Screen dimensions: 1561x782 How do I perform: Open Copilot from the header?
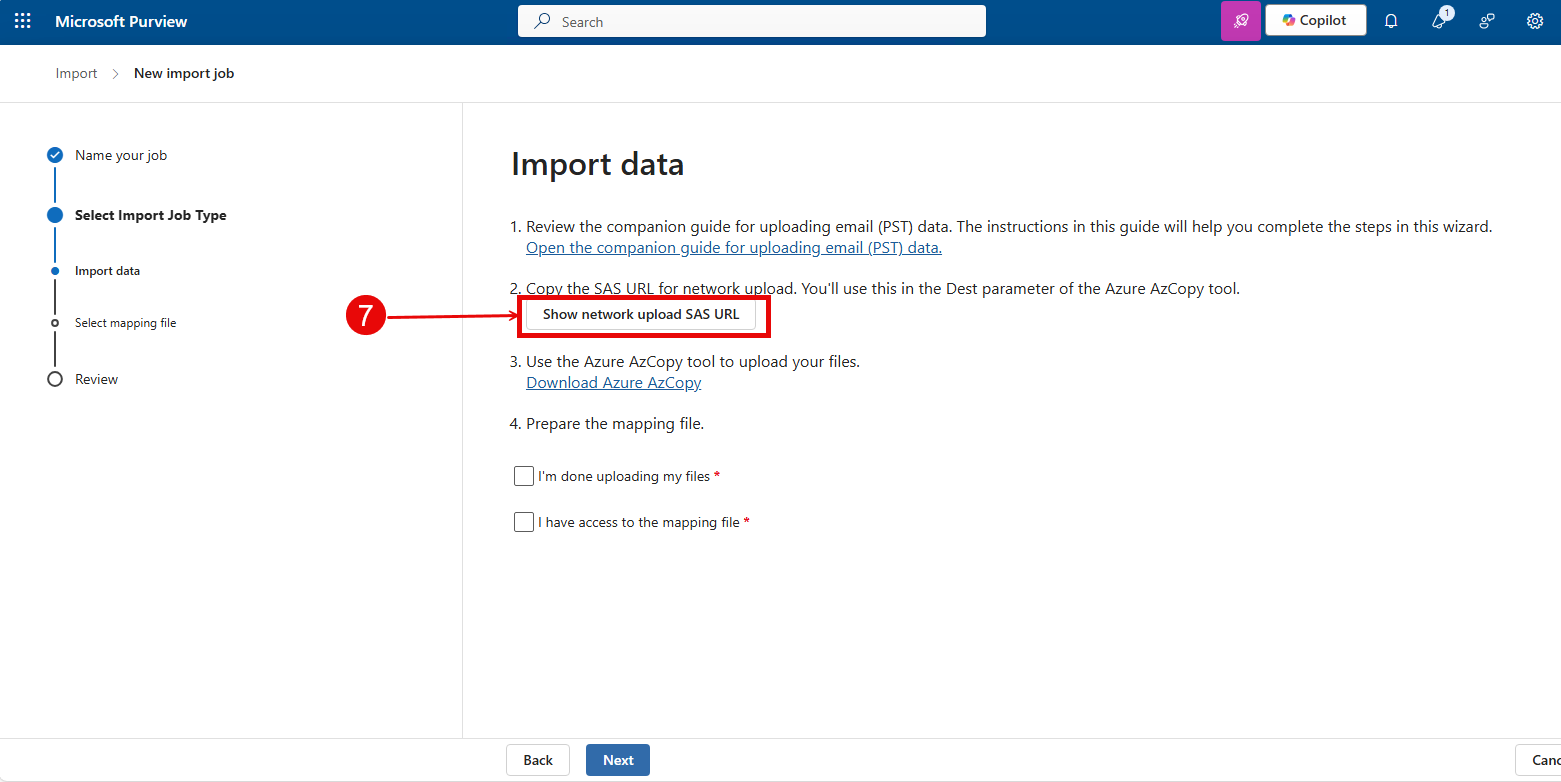(x=1315, y=21)
